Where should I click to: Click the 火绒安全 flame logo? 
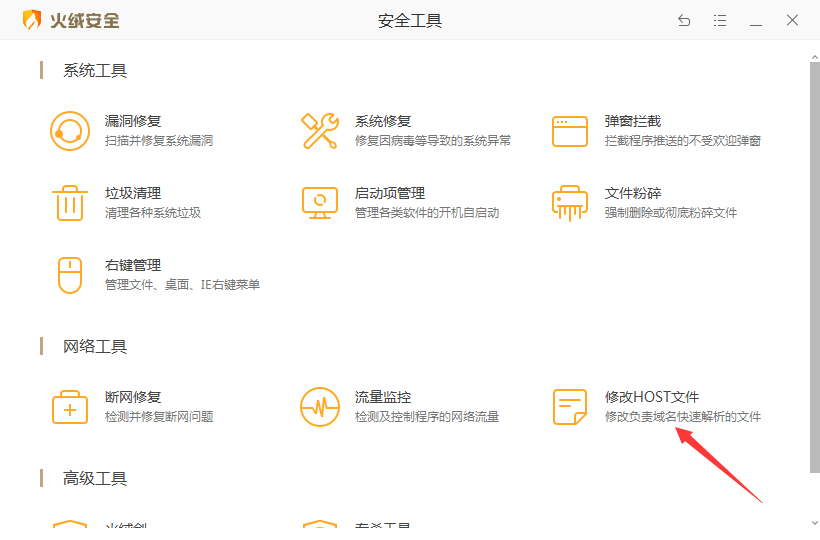click(x=32, y=20)
